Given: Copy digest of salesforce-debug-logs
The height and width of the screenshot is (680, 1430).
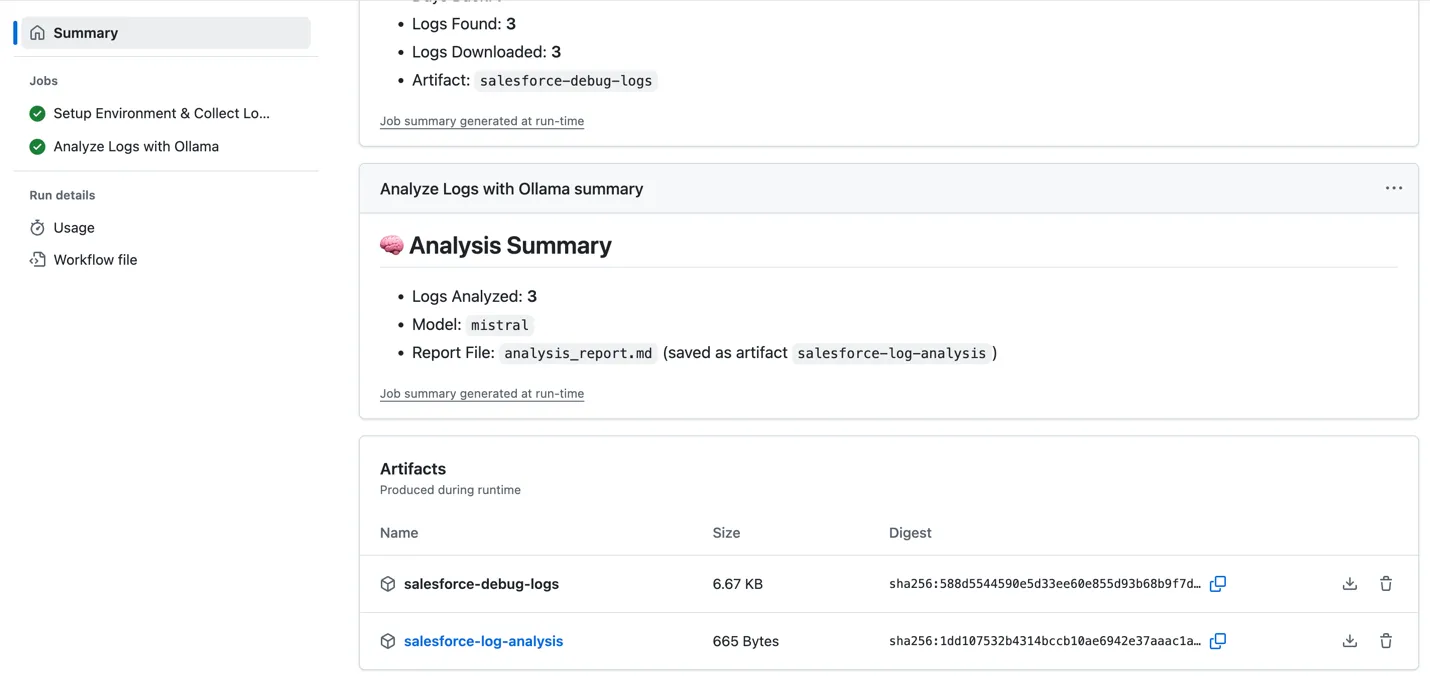Looking at the screenshot, I should click(x=1217, y=584).
